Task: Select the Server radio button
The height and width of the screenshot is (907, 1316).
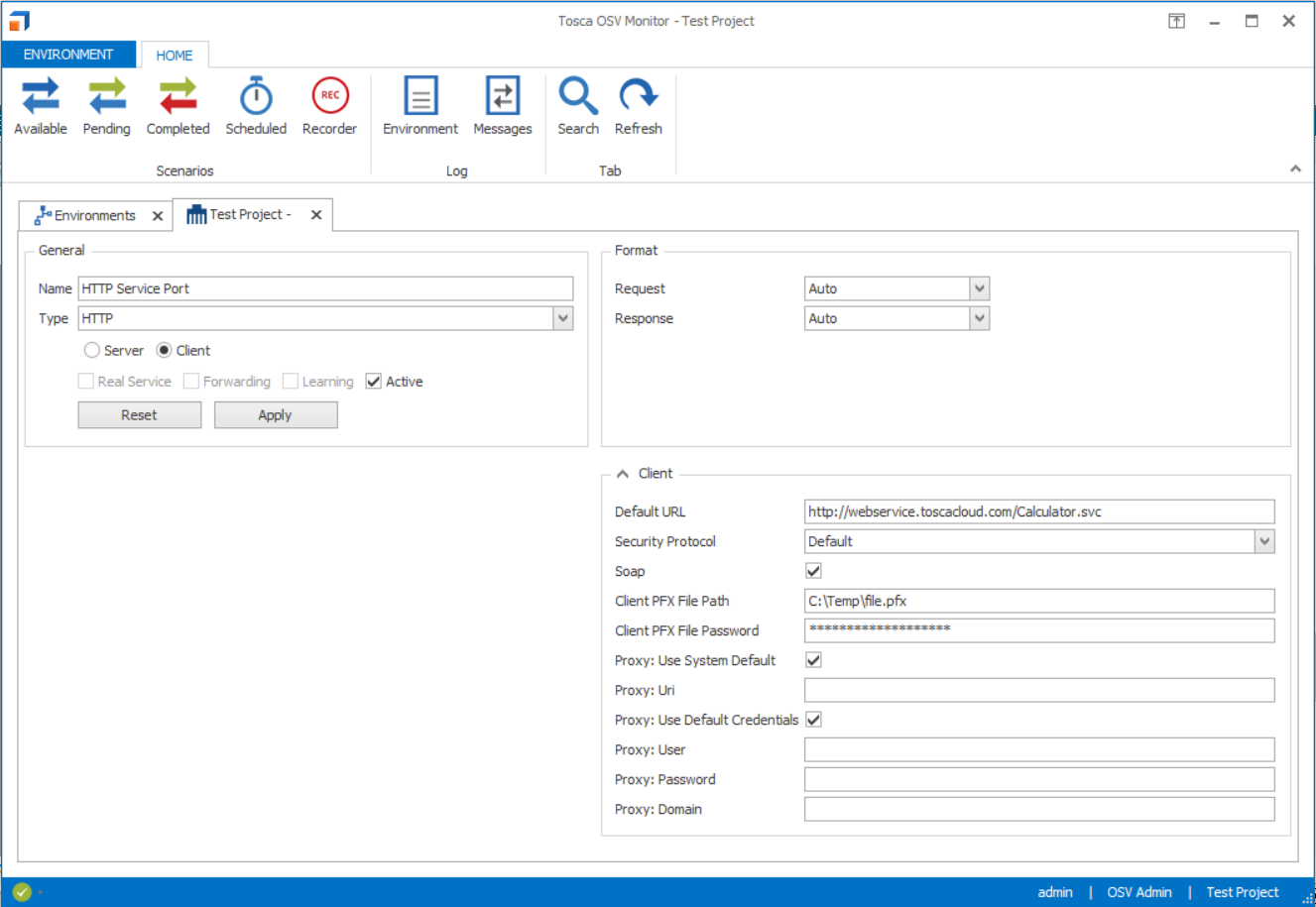Action: (x=92, y=350)
